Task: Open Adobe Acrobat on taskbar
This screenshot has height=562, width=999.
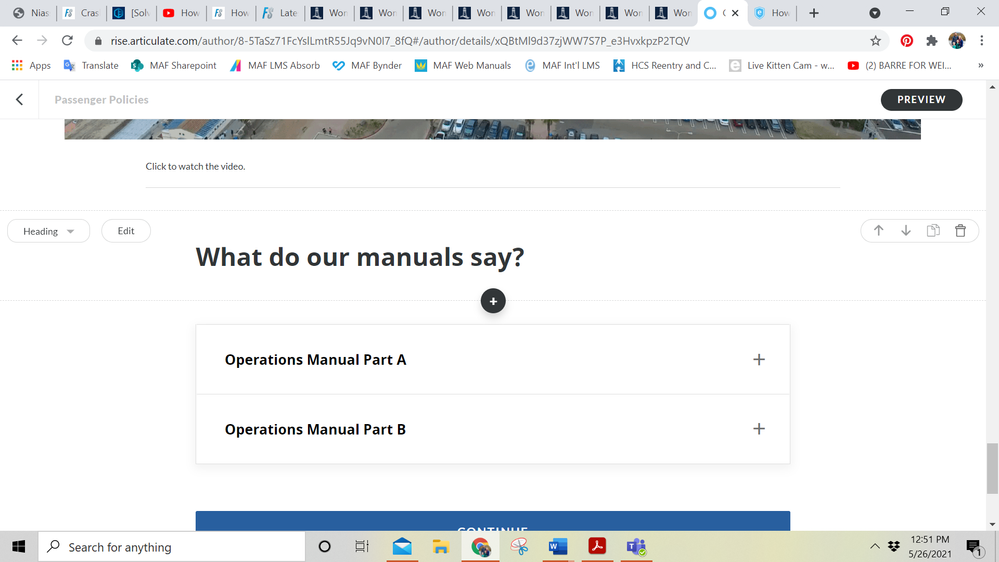Action: (x=597, y=547)
